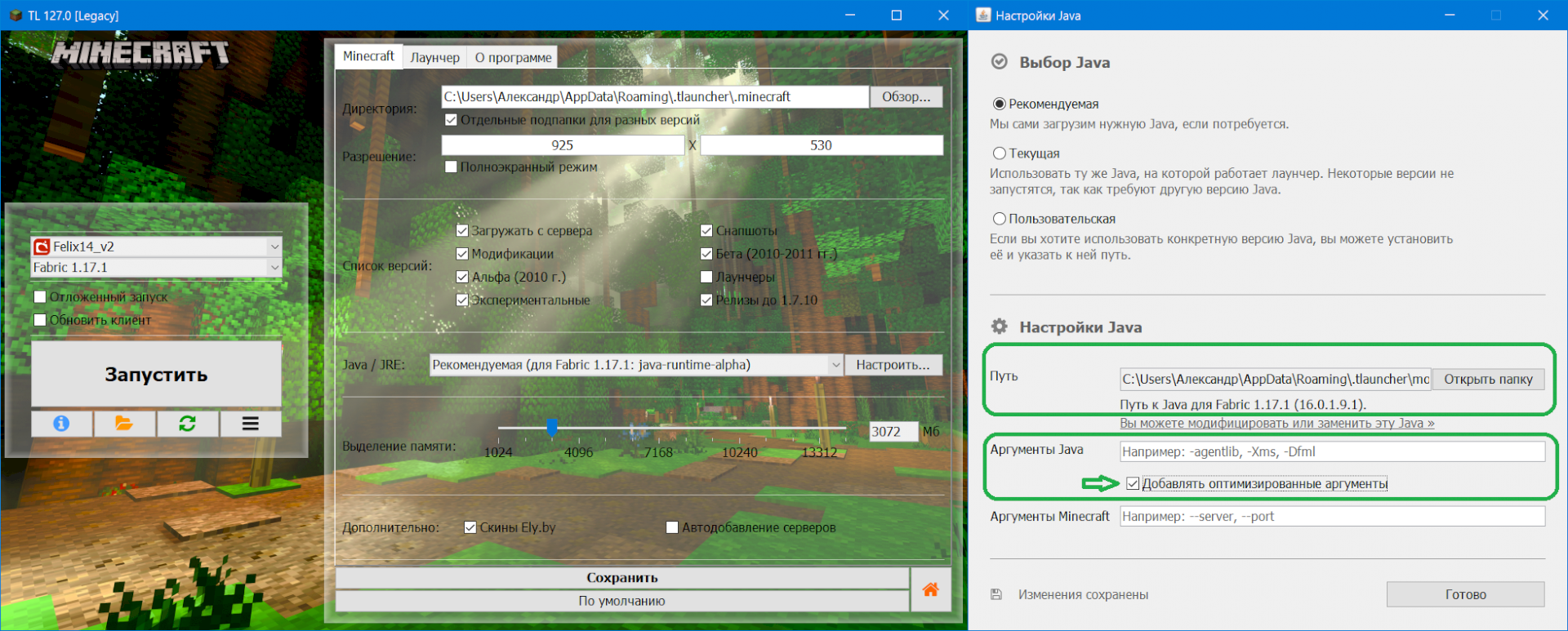
Task: Toggle Модификации version list checkbox
Action: pos(462,254)
